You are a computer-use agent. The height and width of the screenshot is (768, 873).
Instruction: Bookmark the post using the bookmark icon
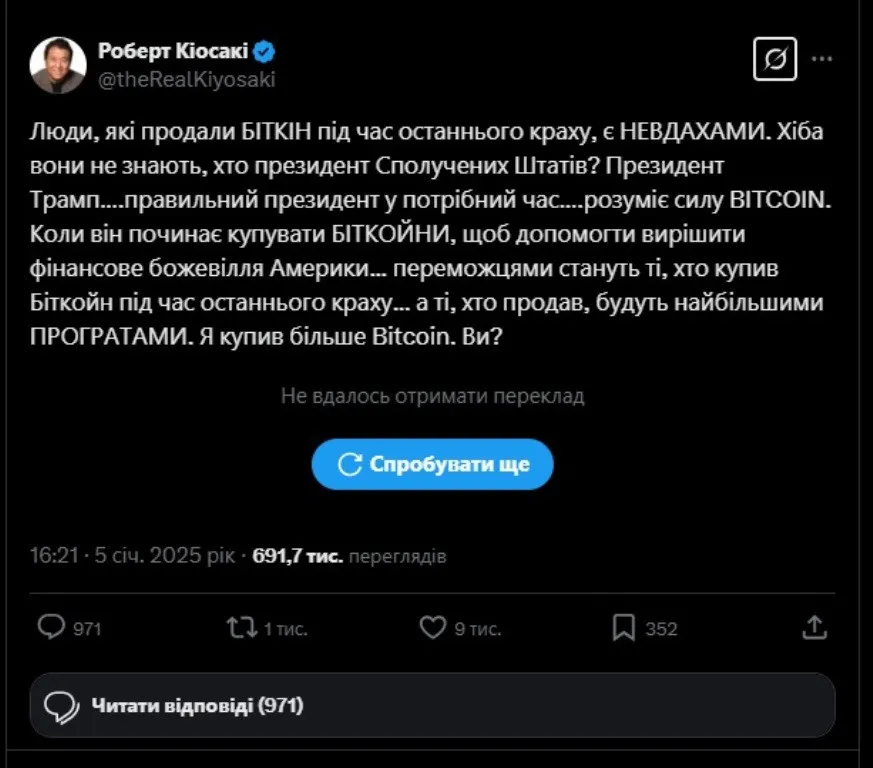click(625, 627)
